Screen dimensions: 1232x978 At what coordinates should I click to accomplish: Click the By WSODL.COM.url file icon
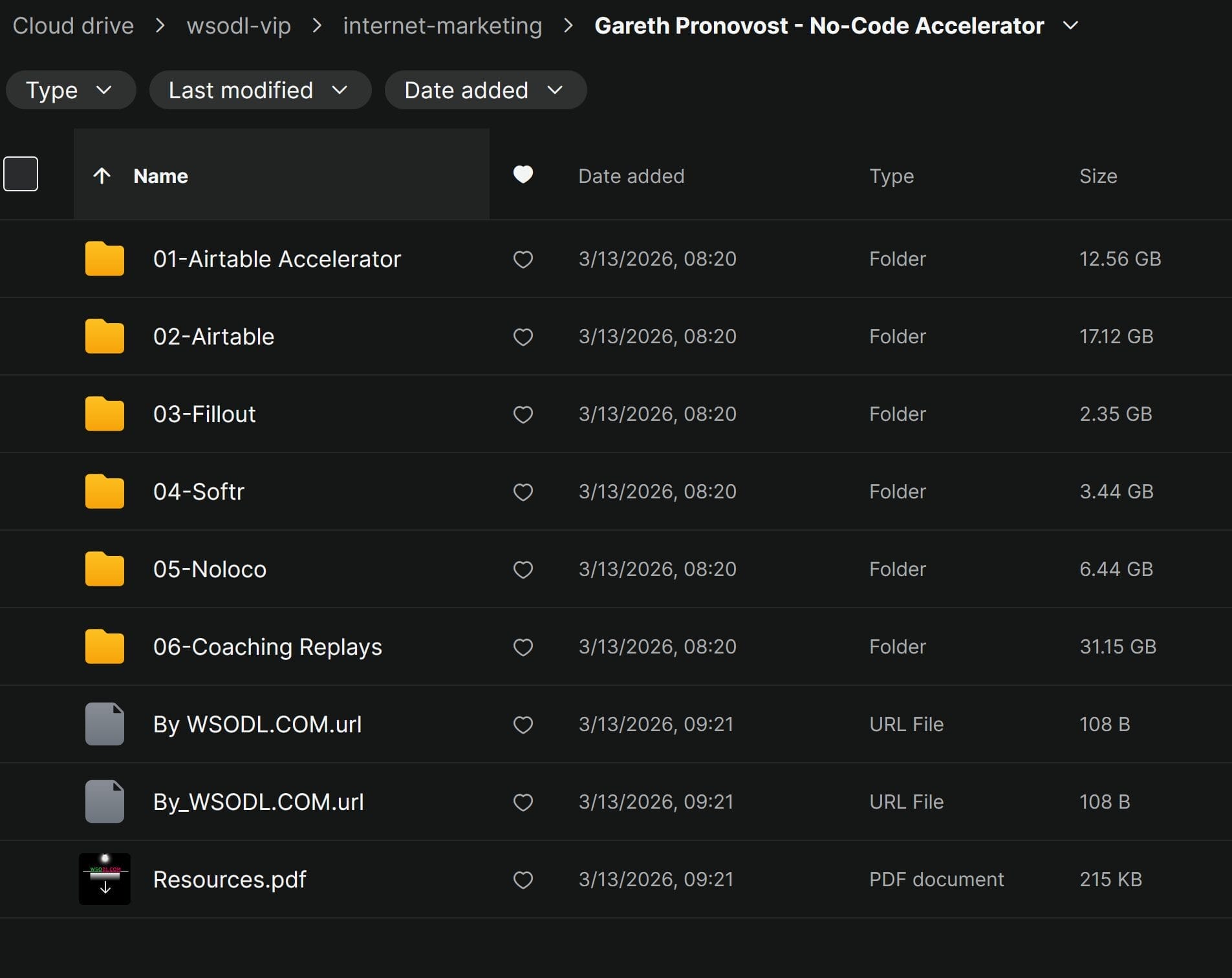tap(104, 724)
